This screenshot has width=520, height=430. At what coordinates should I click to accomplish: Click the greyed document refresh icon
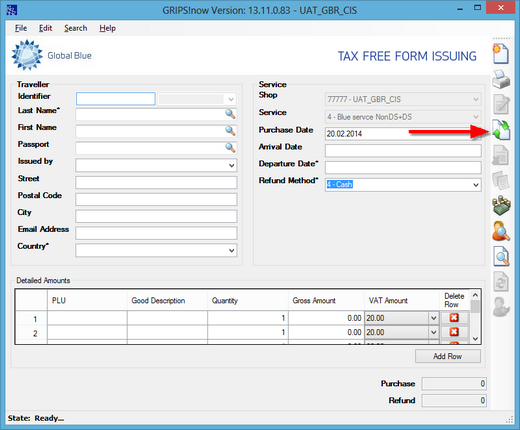(501, 282)
